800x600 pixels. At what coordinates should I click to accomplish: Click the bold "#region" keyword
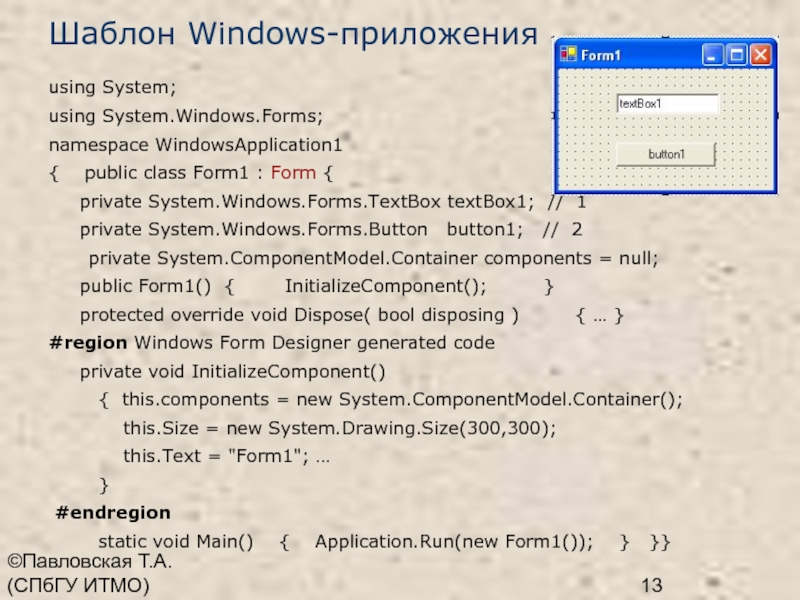[88, 343]
